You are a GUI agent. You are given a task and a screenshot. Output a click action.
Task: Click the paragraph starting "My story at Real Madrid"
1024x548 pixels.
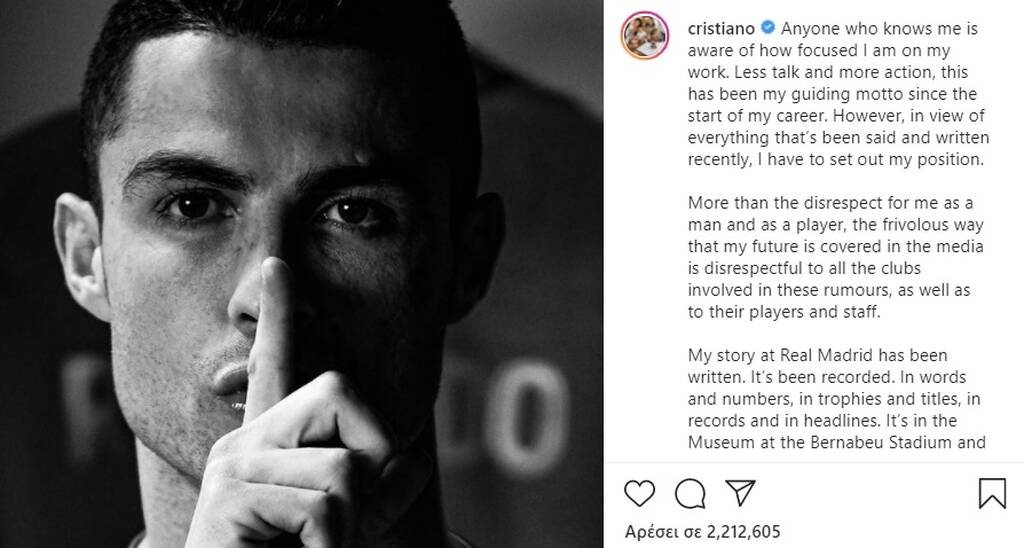click(x=837, y=399)
